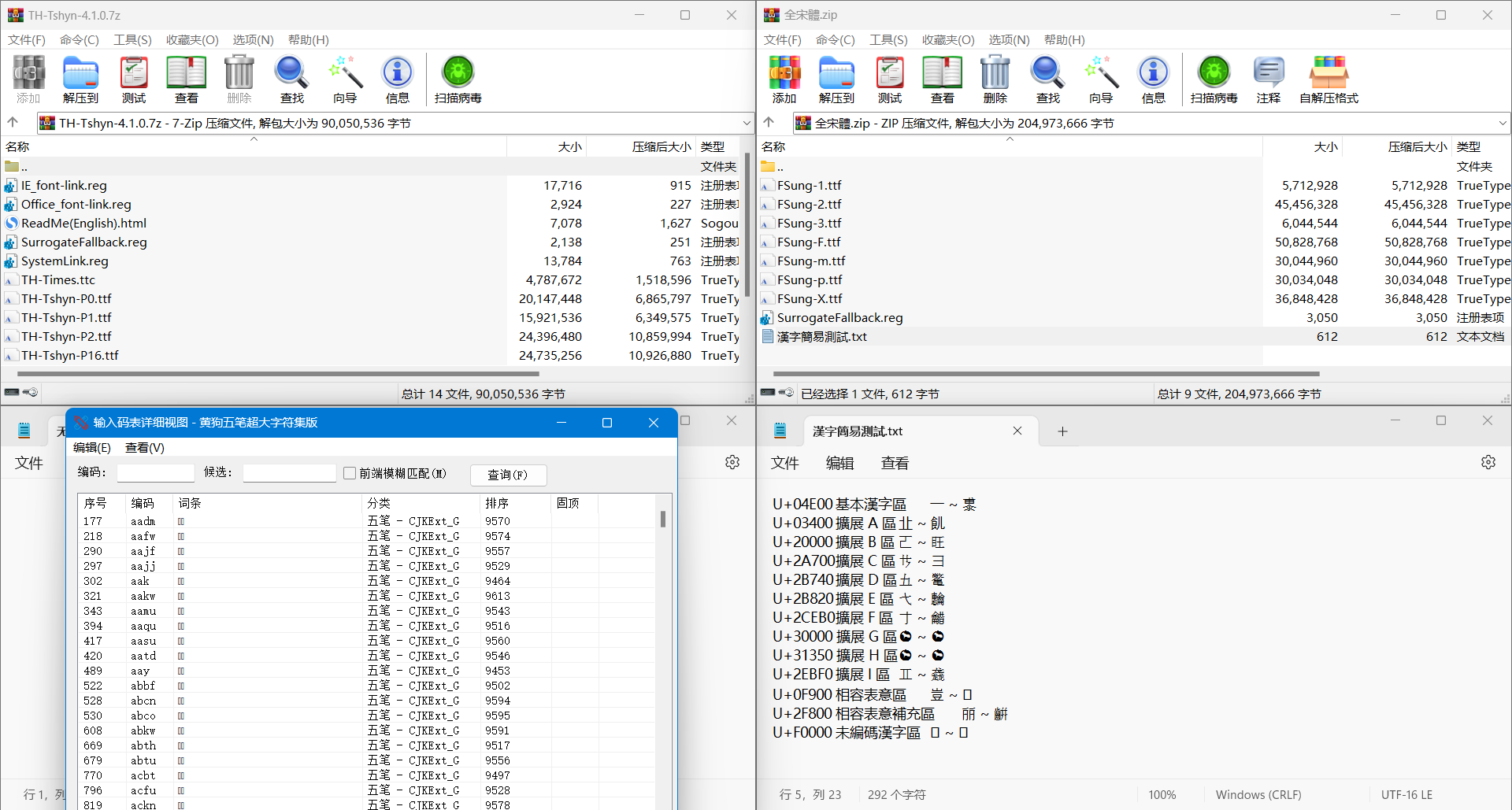Go up one folder in 全宋體.zip window
The height and width of the screenshot is (810, 1512).
pos(769,122)
